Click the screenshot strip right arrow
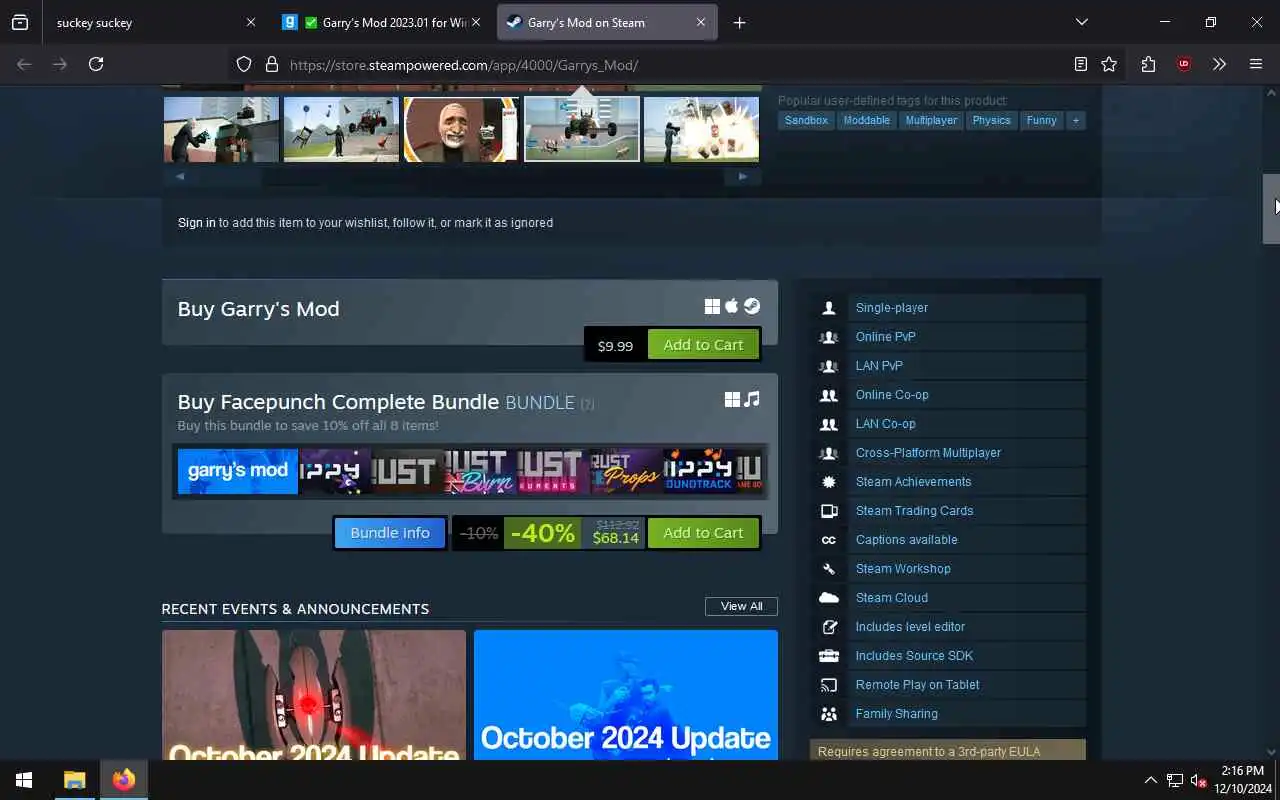 click(x=742, y=176)
